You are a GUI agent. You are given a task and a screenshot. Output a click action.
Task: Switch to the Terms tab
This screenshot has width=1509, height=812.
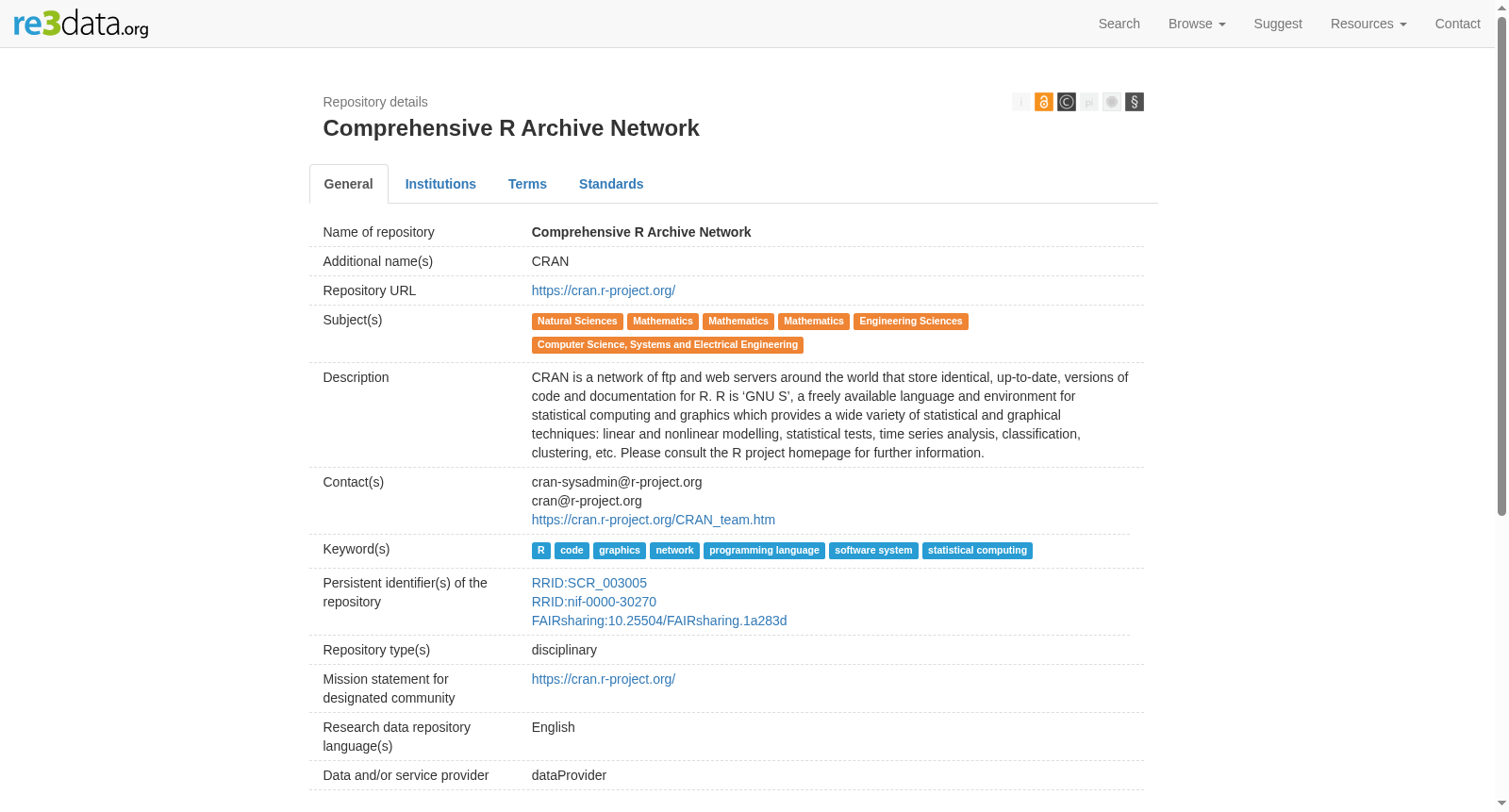[527, 184]
